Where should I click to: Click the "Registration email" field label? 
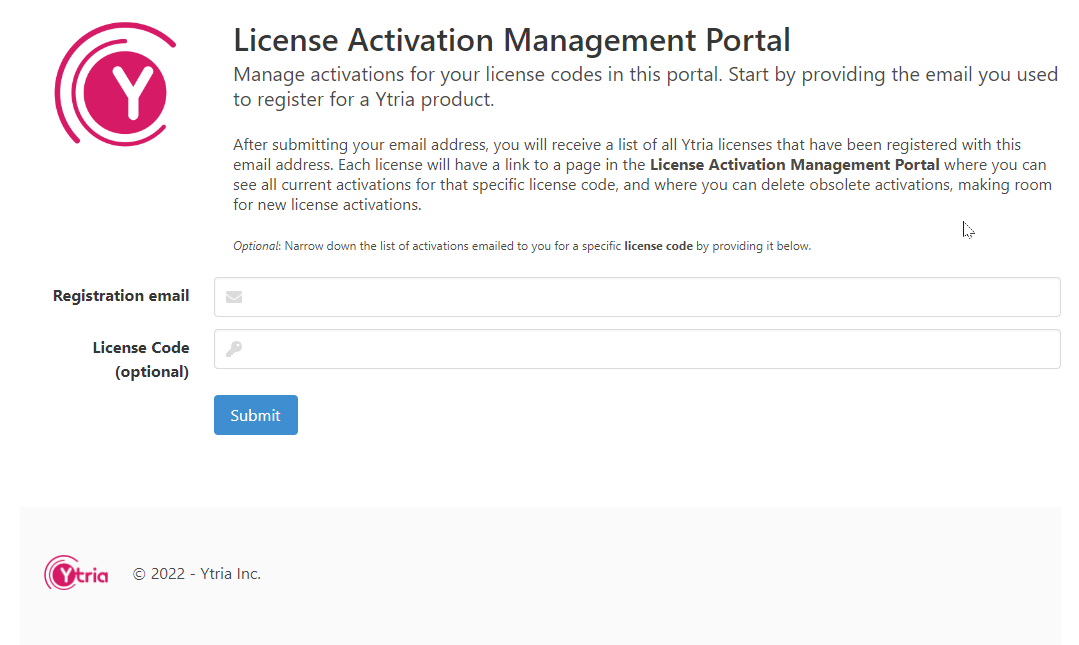(121, 296)
